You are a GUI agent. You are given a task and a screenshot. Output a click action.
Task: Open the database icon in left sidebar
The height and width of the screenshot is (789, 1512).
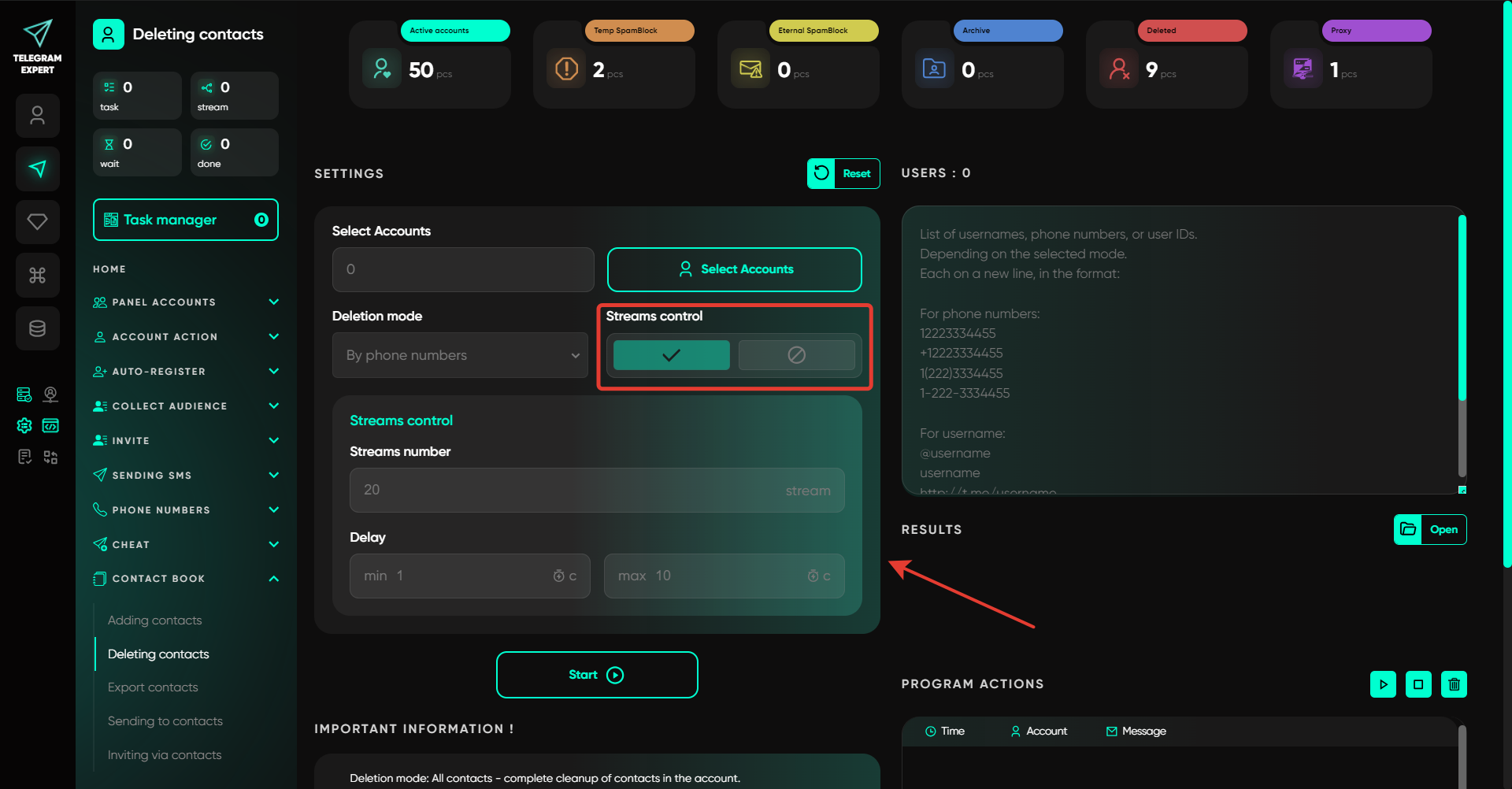pyautogui.click(x=37, y=328)
